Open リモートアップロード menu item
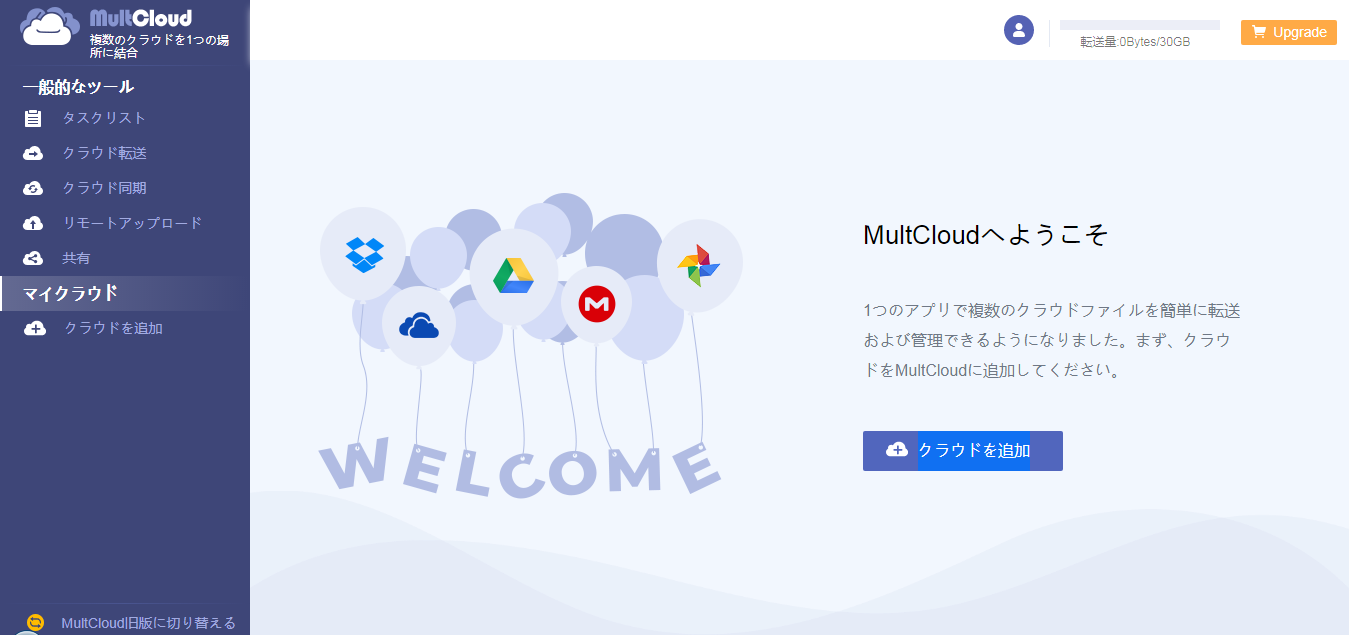The height and width of the screenshot is (635, 1349). point(132,223)
